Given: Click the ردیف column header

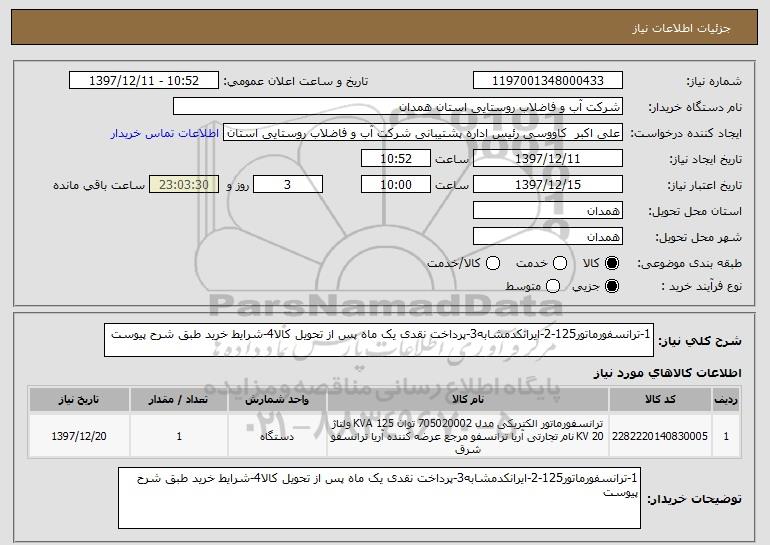Looking at the screenshot, I should coord(726,400).
